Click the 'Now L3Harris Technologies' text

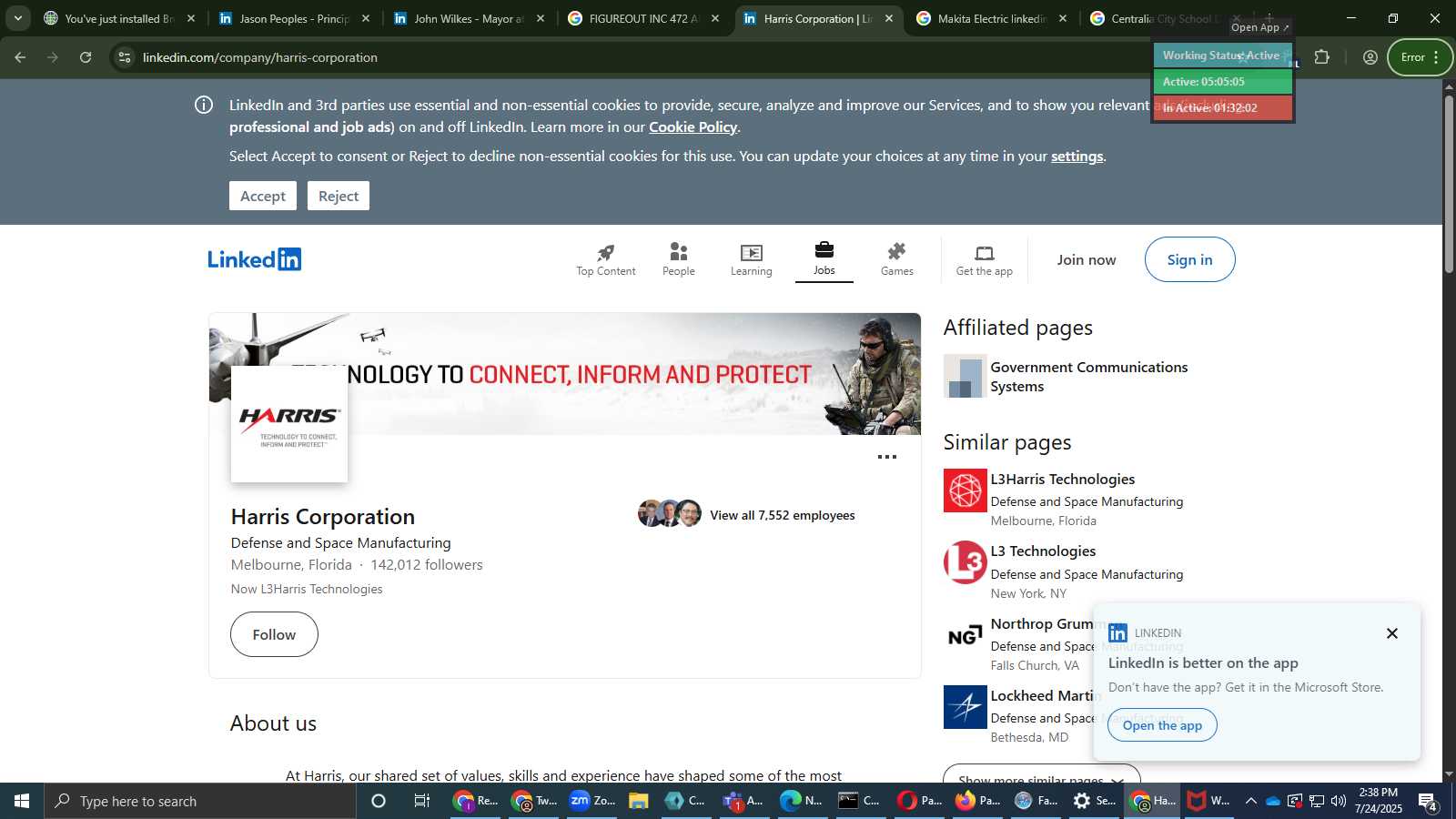tap(307, 589)
